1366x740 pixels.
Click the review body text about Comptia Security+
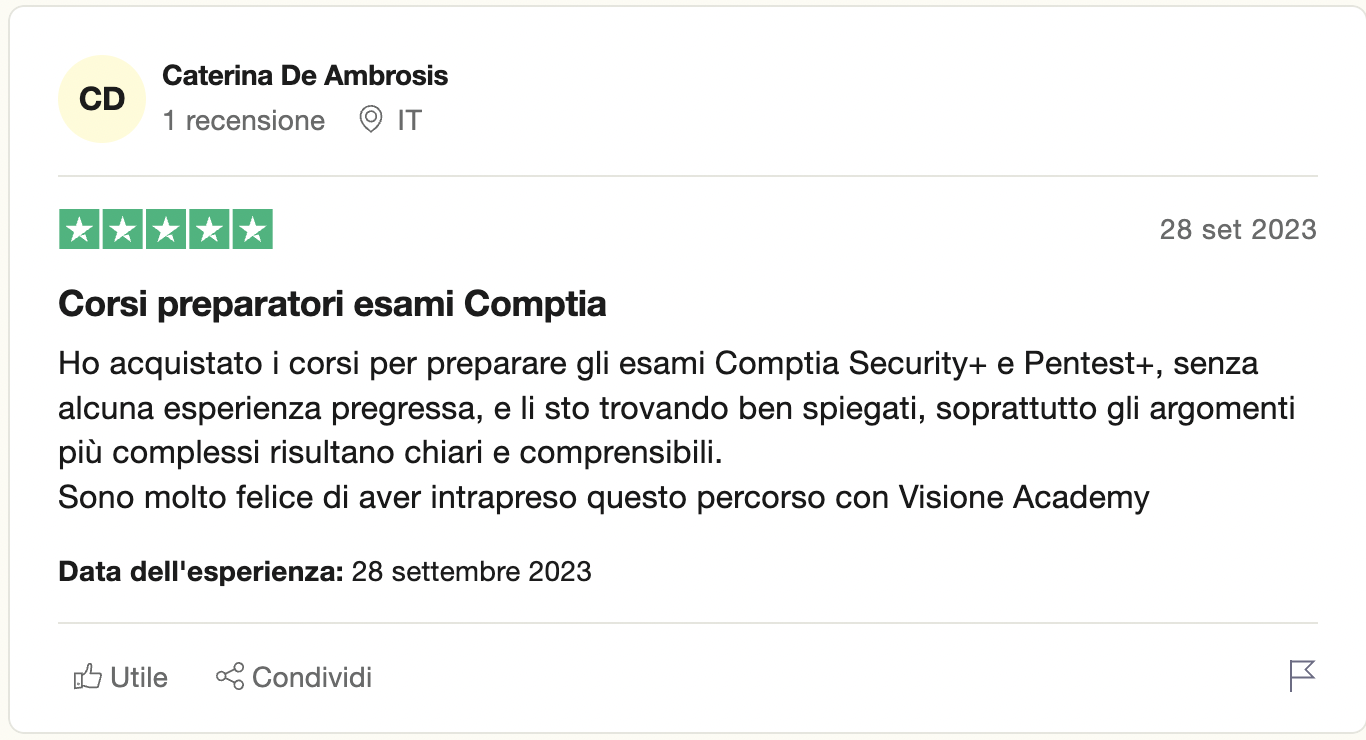tap(658, 408)
